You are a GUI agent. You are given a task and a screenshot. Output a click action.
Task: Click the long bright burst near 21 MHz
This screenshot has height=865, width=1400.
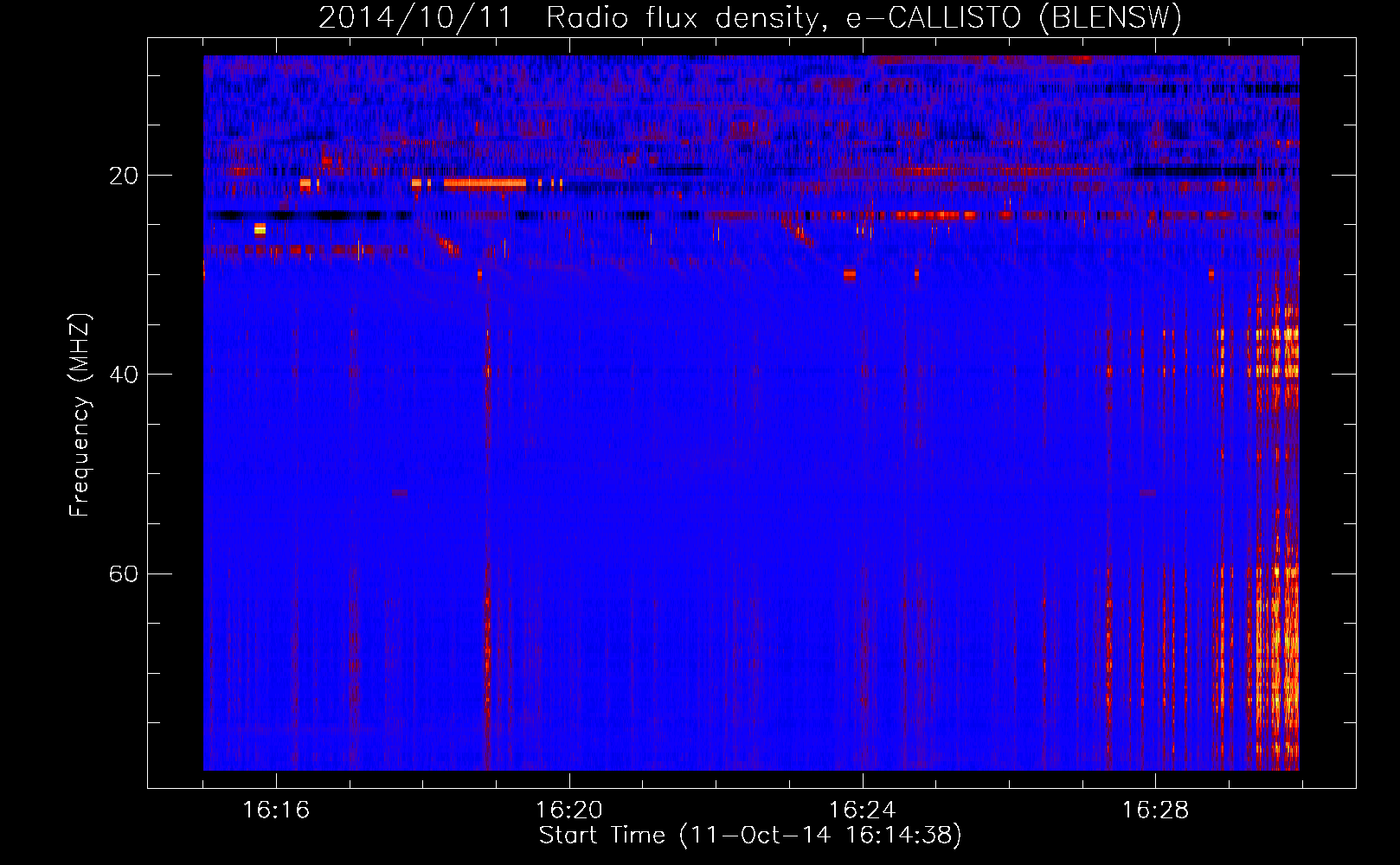tap(485, 183)
